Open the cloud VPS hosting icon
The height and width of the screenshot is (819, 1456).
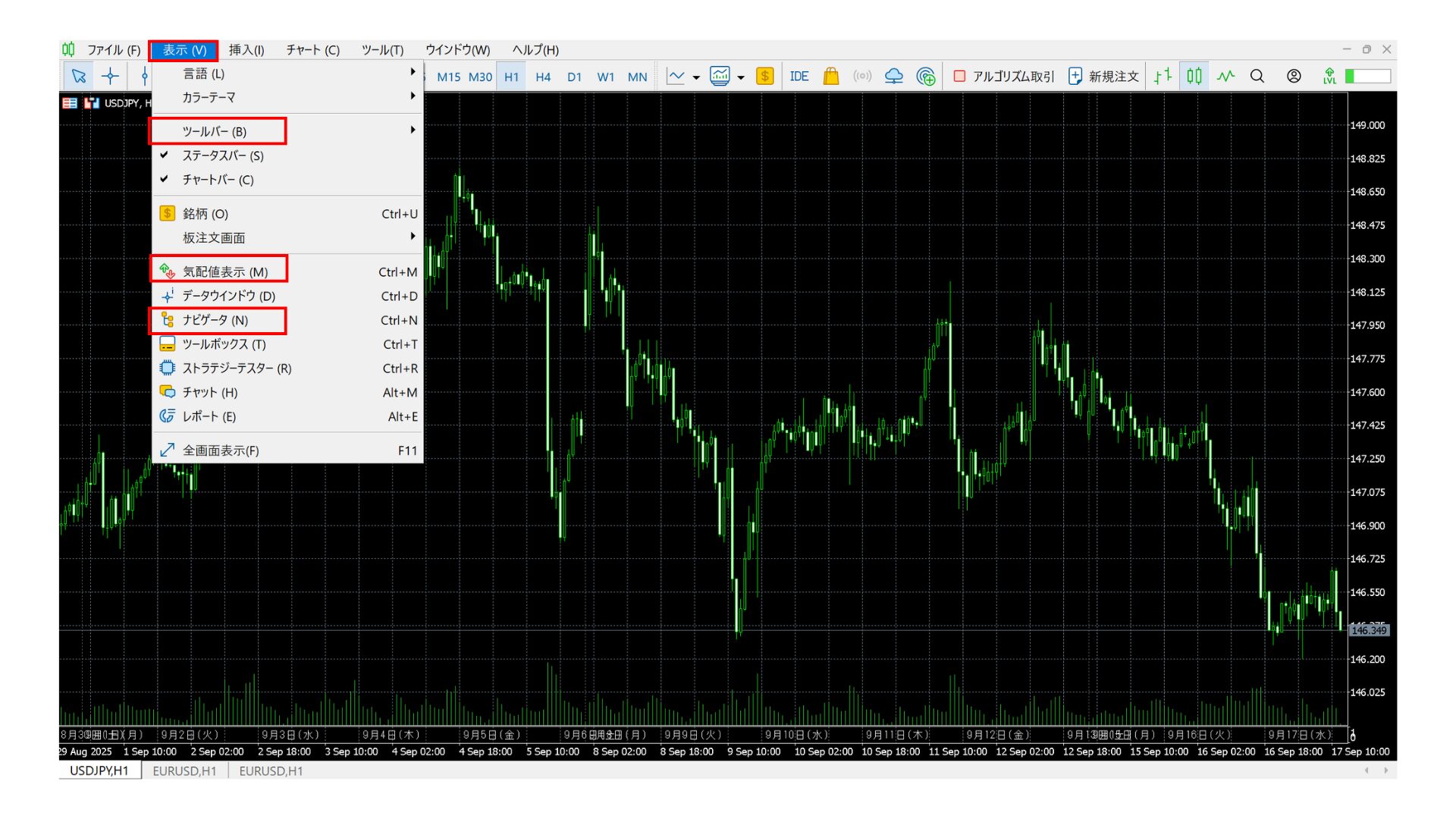894,76
